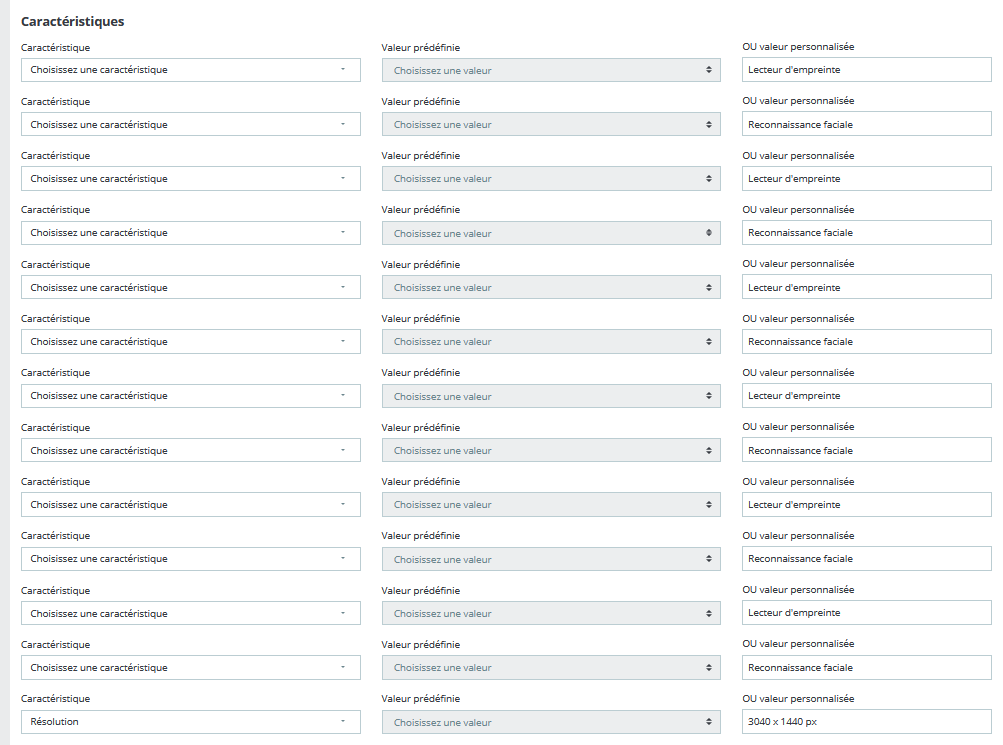Open the Résolution characteristic dropdown
Viewport: 1003px width, 745px height.
tap(191, 722)
